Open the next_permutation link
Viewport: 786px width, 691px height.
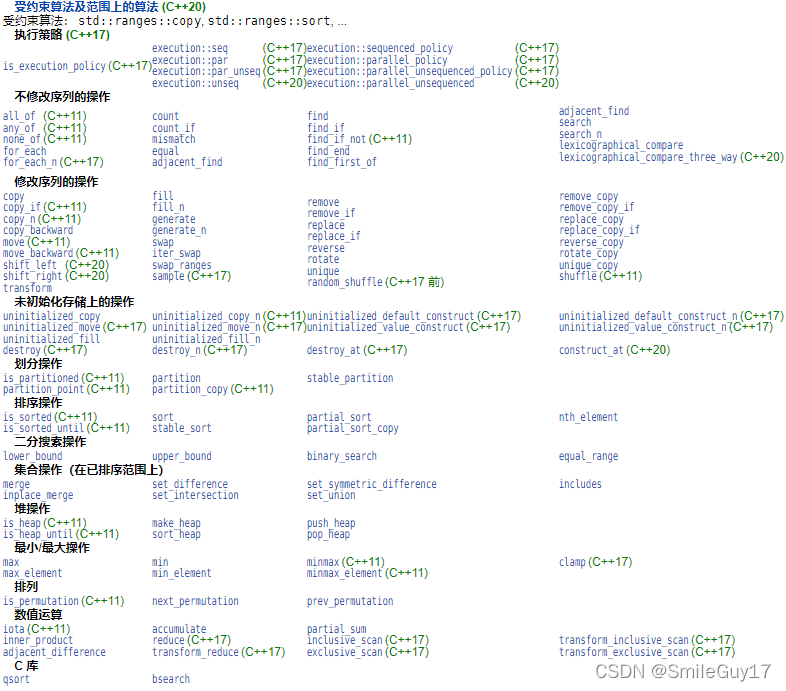(x=195, y=601)
